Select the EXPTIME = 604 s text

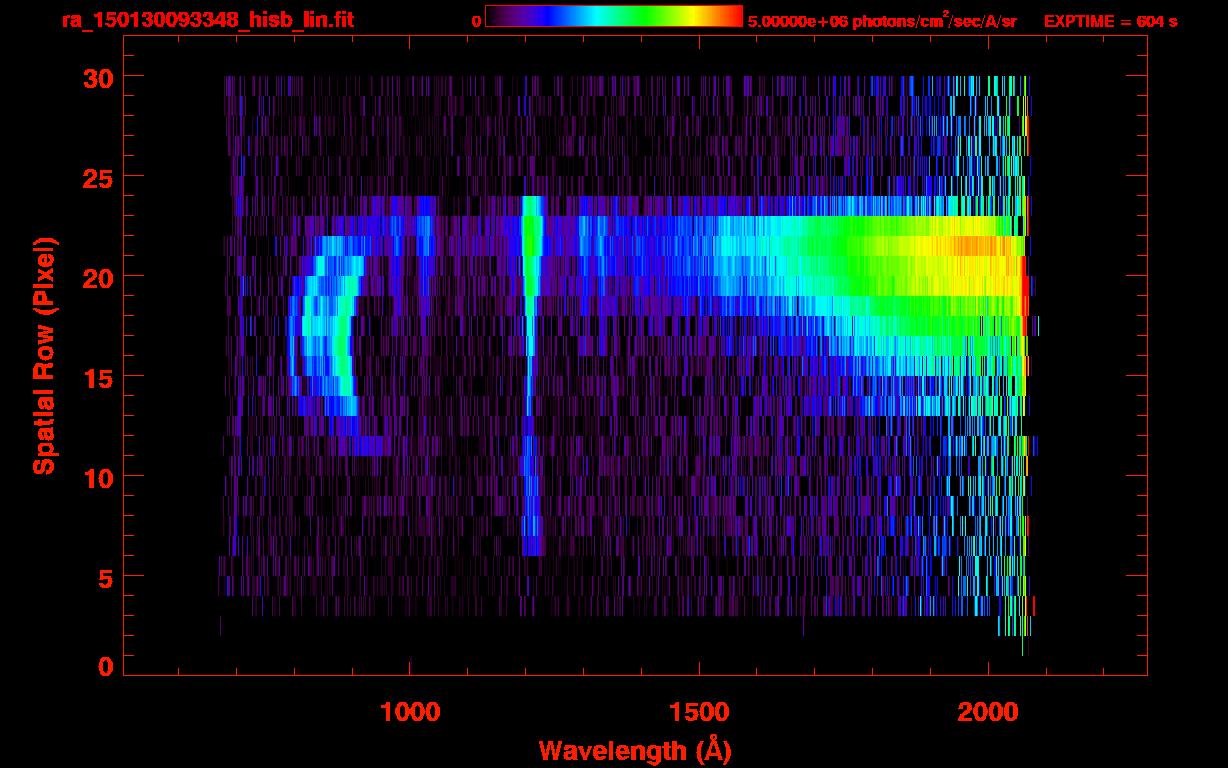1110,21
